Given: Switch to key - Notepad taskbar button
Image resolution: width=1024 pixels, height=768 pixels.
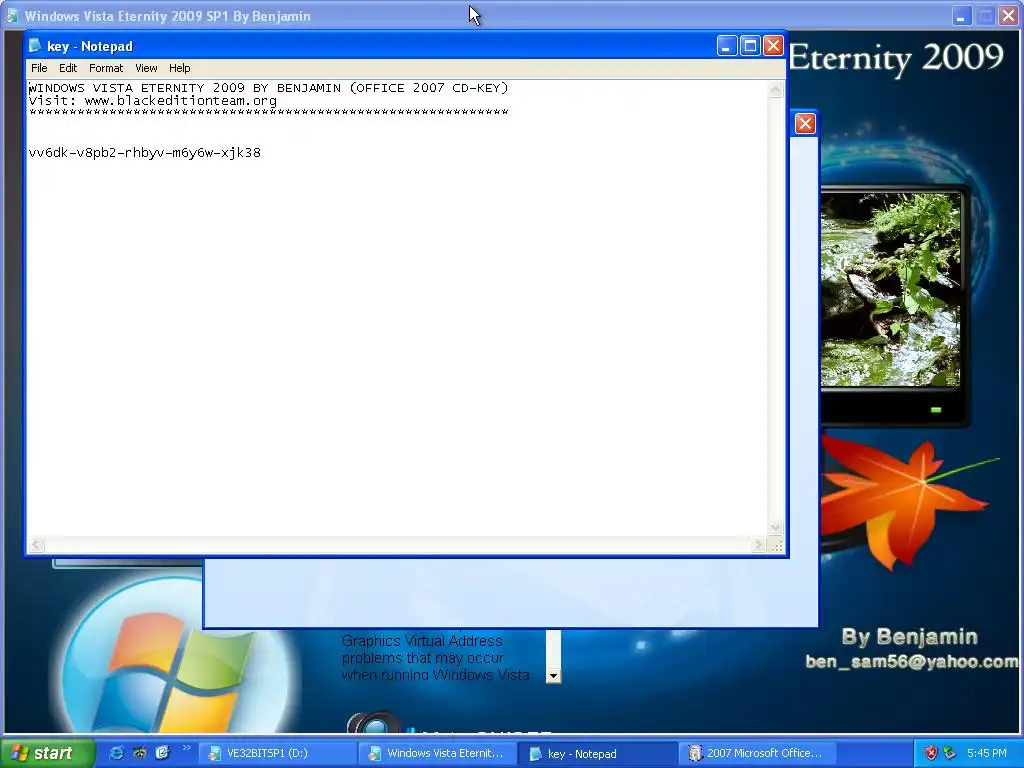Looking at the screenshot, I should 598,754.
